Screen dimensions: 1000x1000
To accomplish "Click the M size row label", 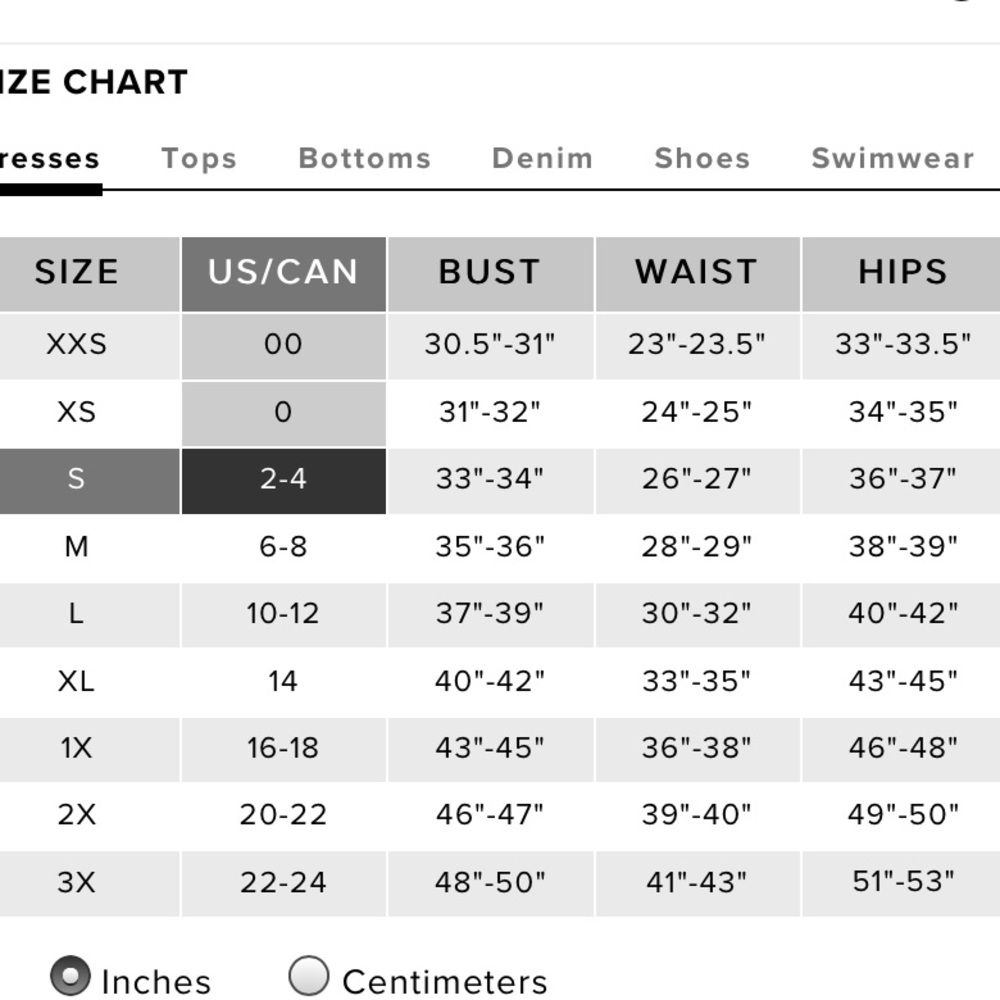I will pyautogui.click(x=77, y=547).
